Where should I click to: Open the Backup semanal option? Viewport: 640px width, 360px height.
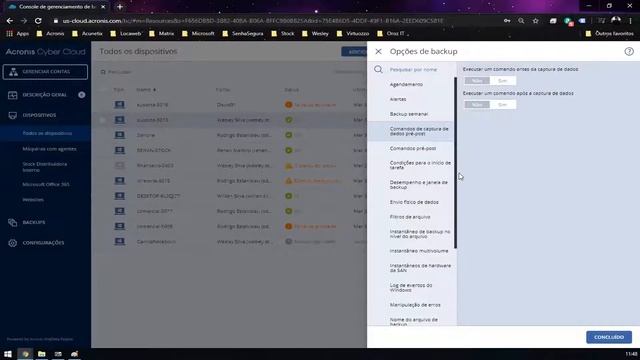pyautogui.click(x=409, y=114)
